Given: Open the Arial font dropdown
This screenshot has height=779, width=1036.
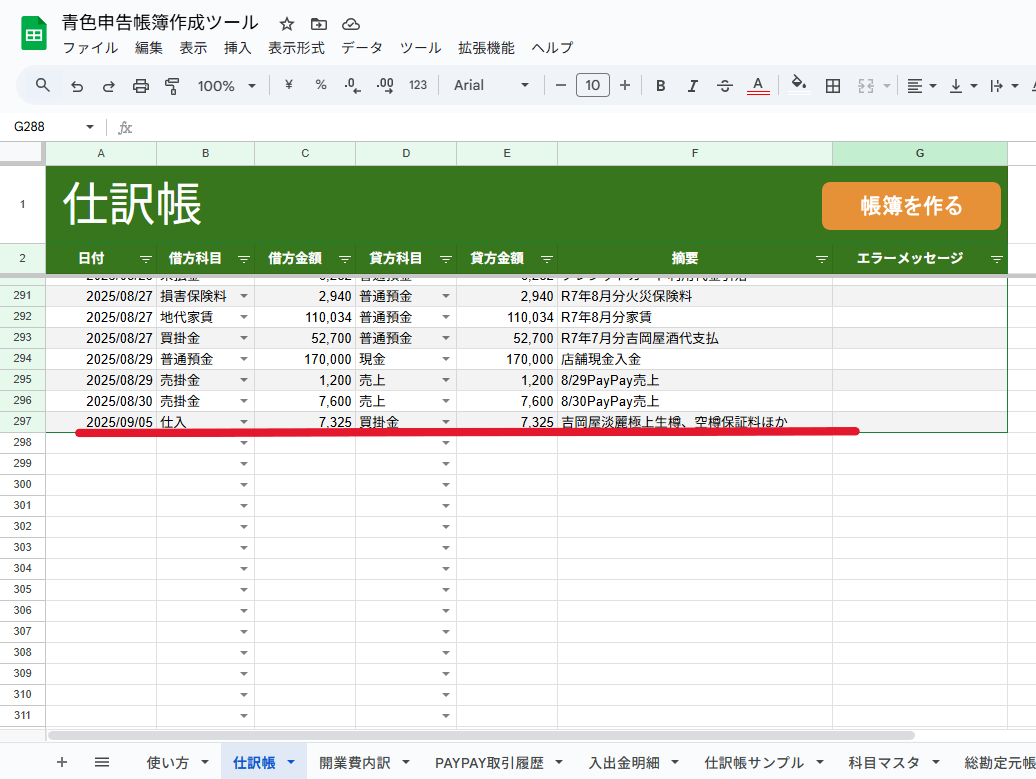Looking at the screenshot, I should (491, 86).
